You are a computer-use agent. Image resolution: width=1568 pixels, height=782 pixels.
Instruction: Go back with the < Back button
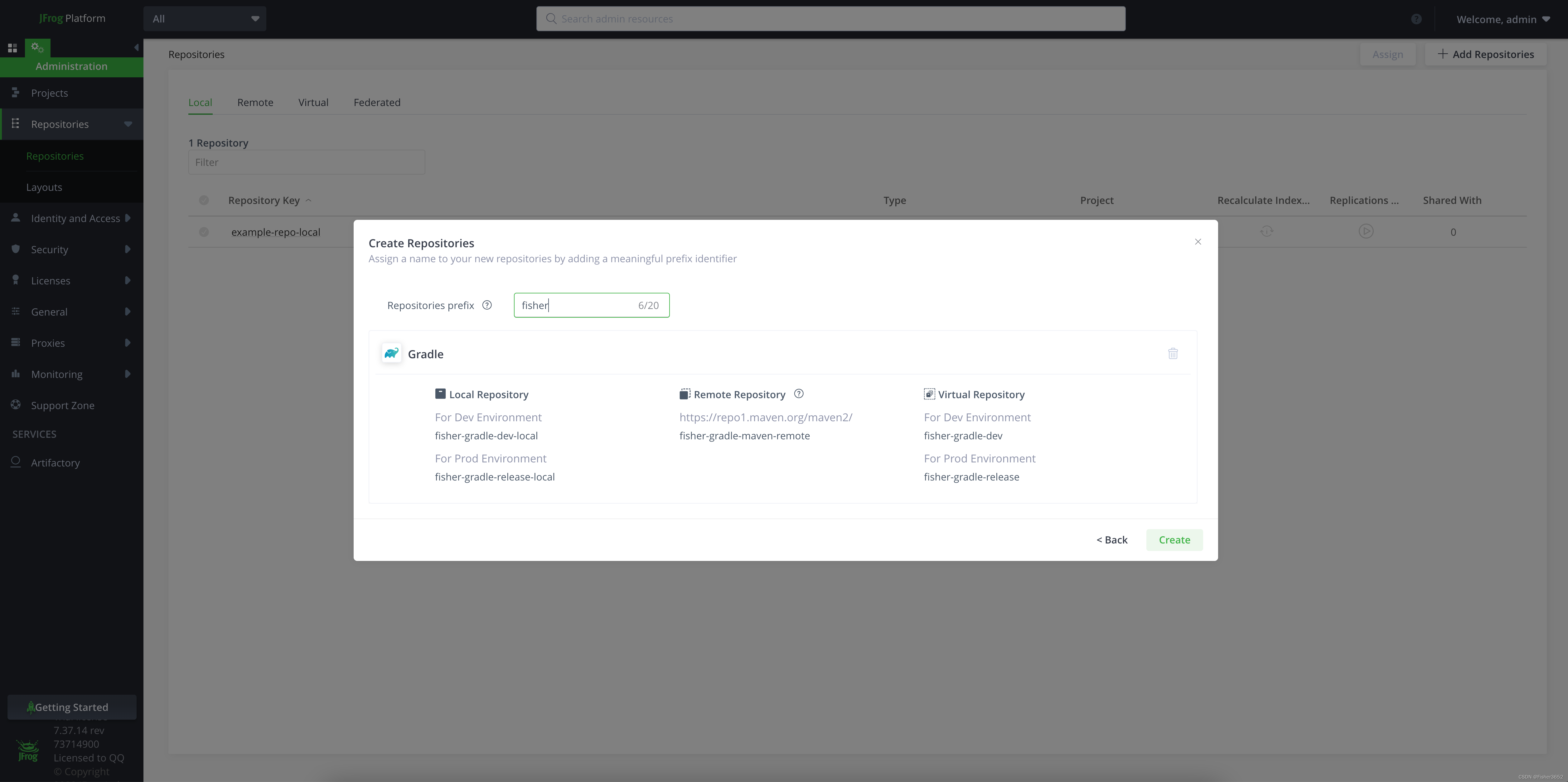(x=1111, y=540)
